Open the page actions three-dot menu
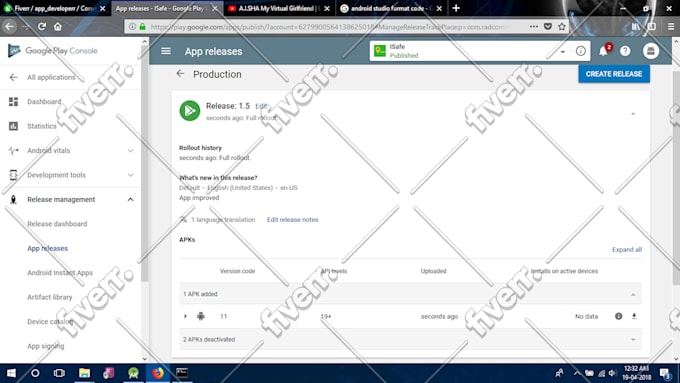 [x=534, y=27]
